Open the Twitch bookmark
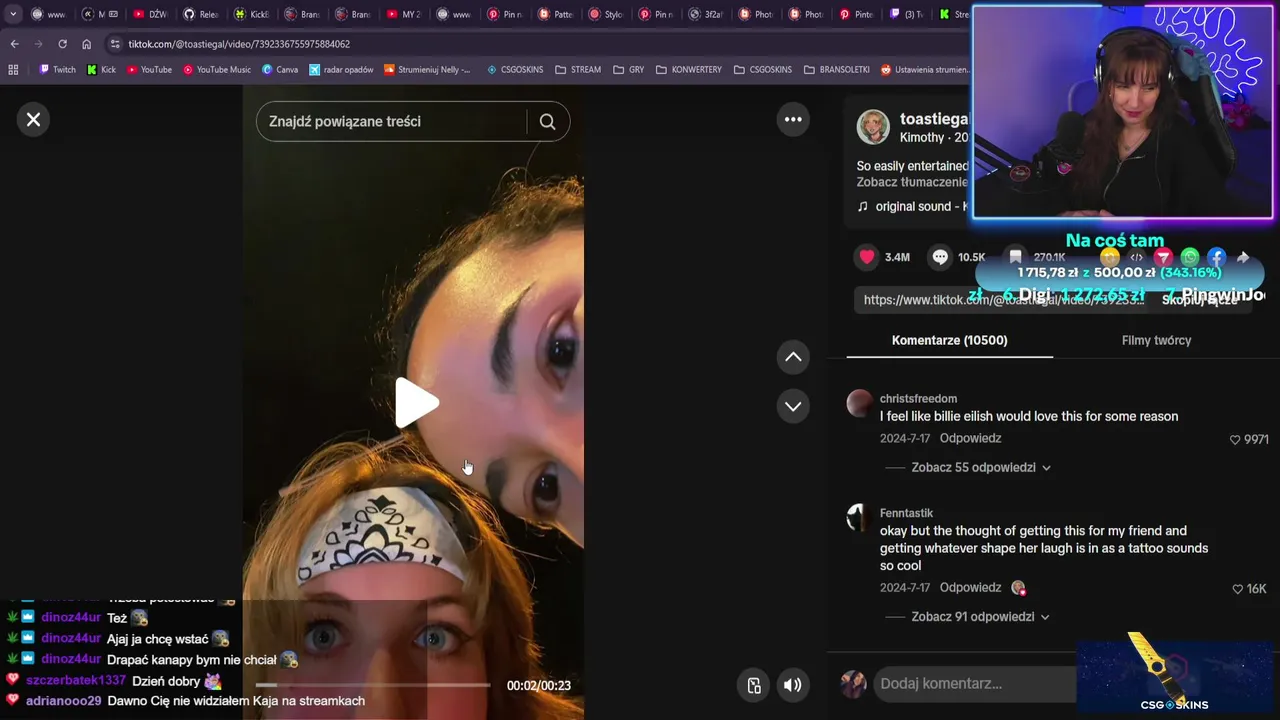Image resolution: width=1280 pixels, height=720 pixels. 57,70
